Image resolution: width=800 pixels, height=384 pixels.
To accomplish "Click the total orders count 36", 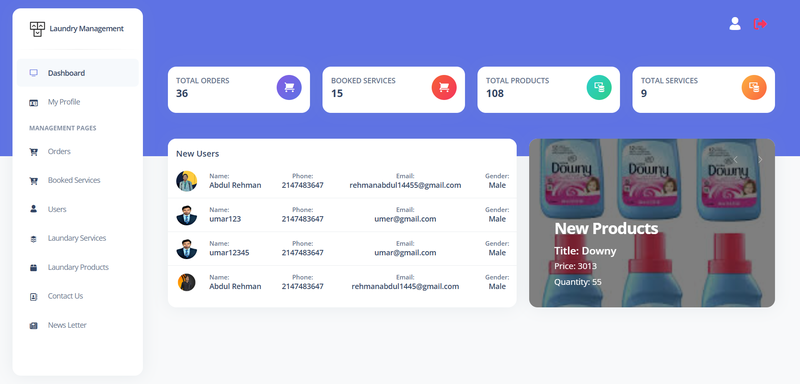I will (x=182, y=93).
